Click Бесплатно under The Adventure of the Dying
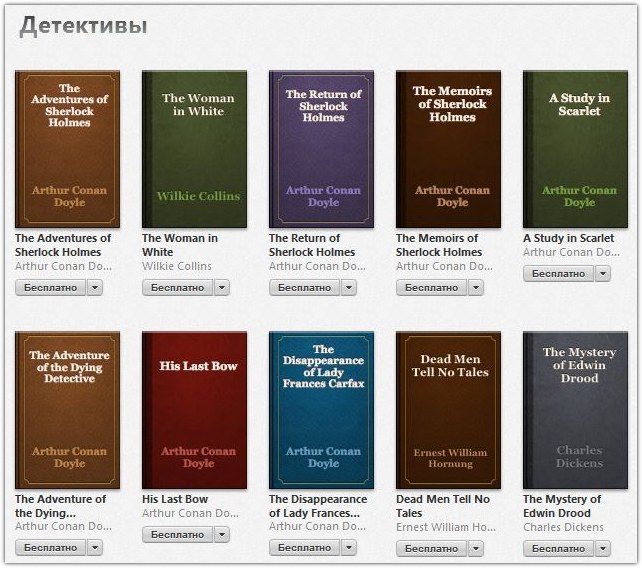Image resolution: width=642 pixels, height=568 pixels. click(x=50, y=548)
